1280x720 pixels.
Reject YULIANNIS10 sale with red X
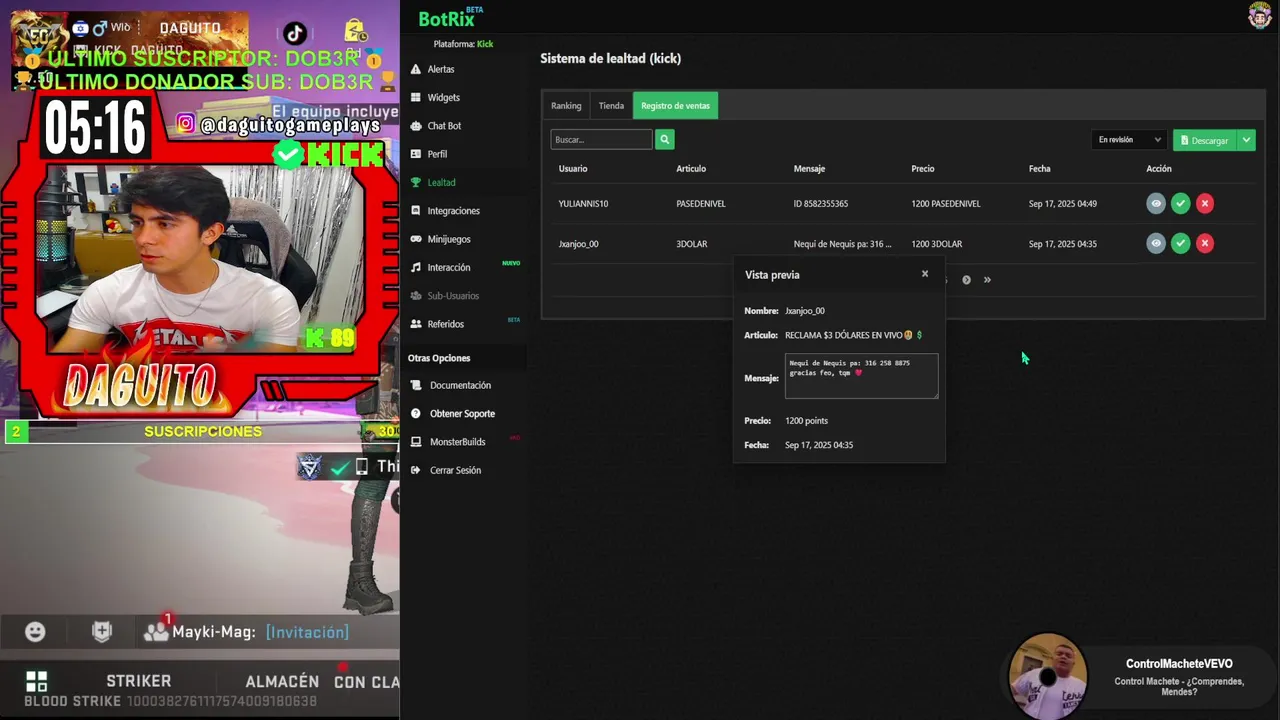(x=1205, y=203)
